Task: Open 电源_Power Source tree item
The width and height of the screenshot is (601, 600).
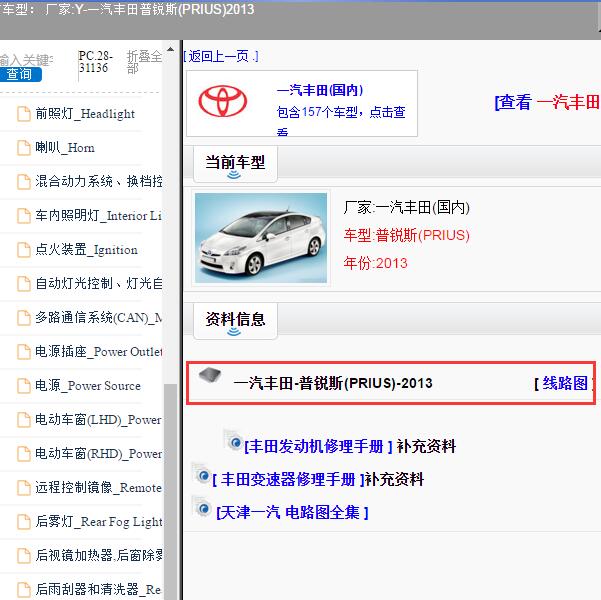Action: (88, 386)
